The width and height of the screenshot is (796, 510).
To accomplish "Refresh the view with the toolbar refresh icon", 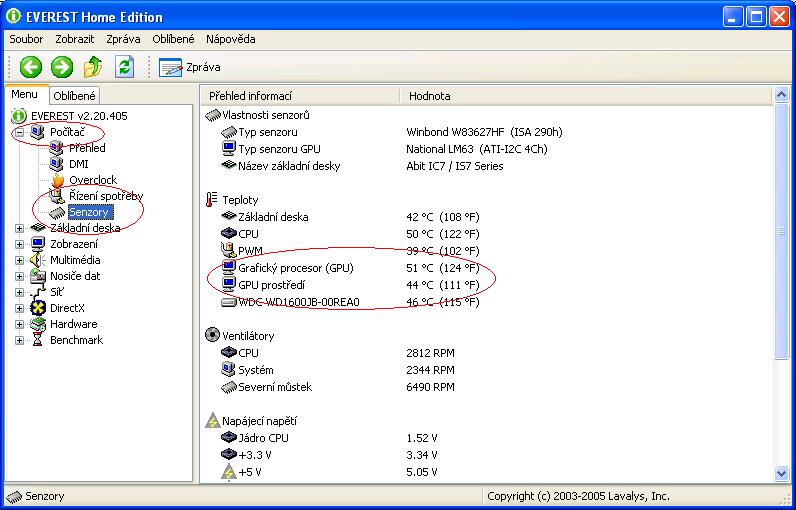I will pos(124,67).
